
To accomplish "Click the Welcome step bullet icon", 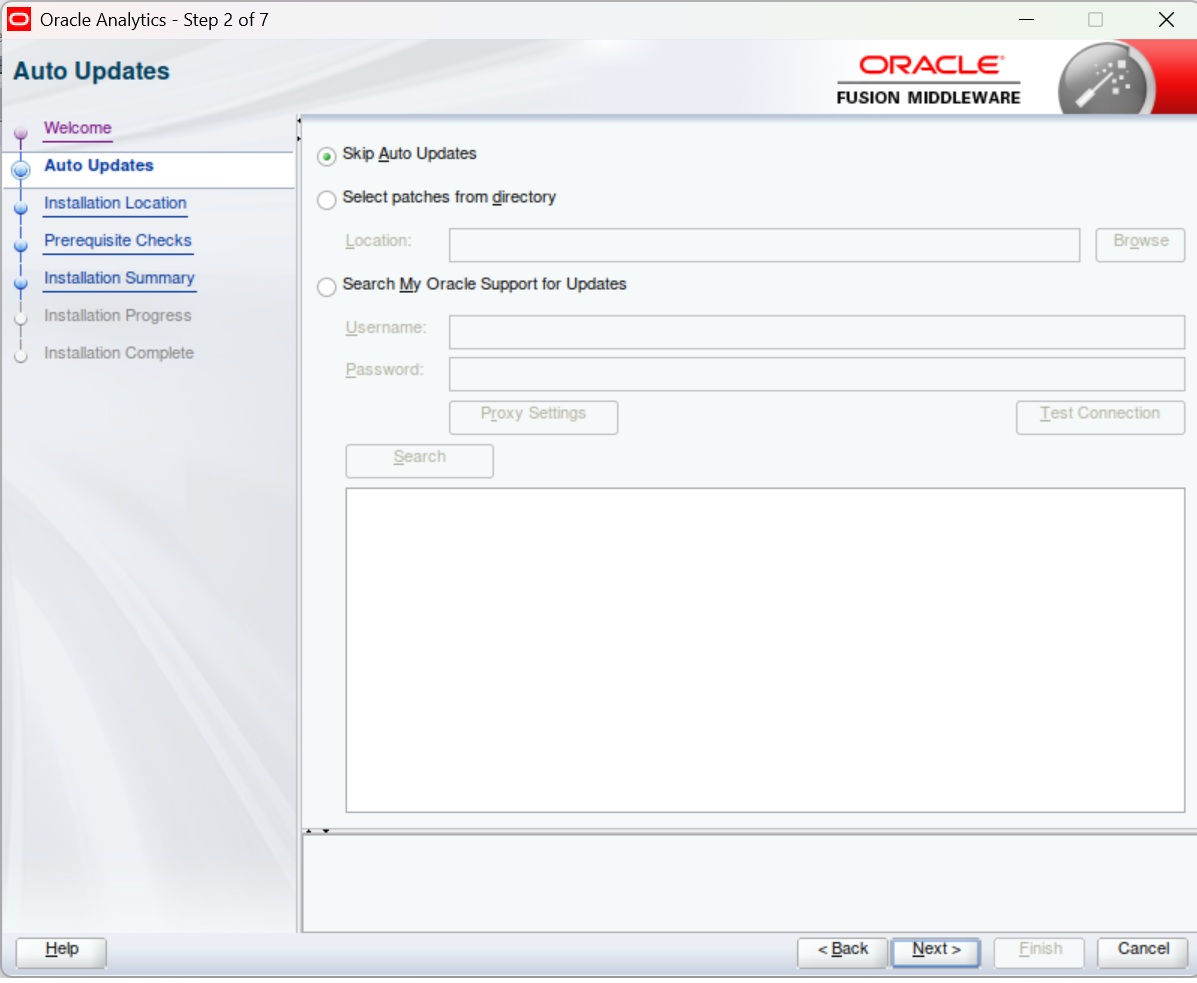I will click(21, 134).
